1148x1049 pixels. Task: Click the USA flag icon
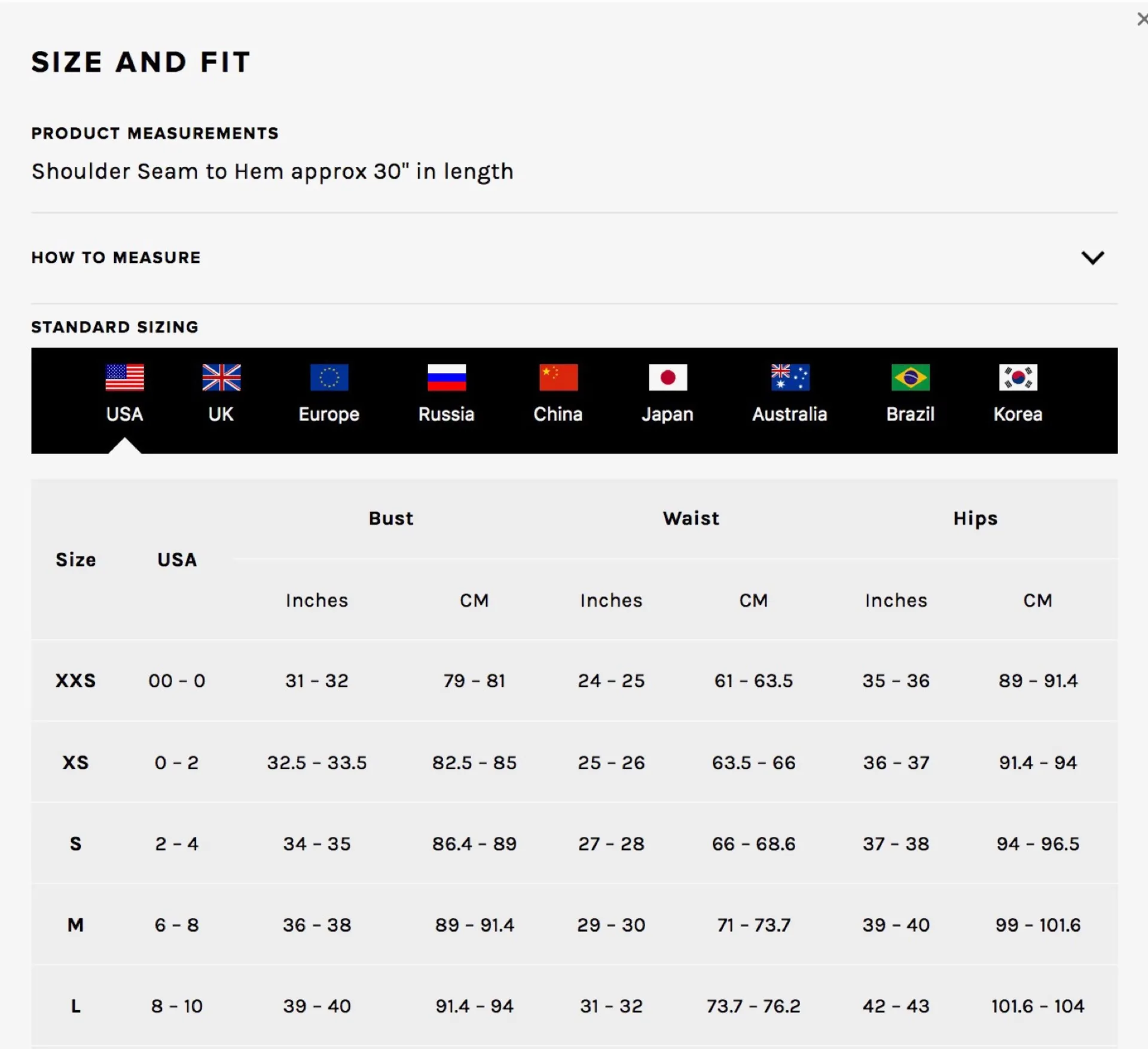[124, 377]
